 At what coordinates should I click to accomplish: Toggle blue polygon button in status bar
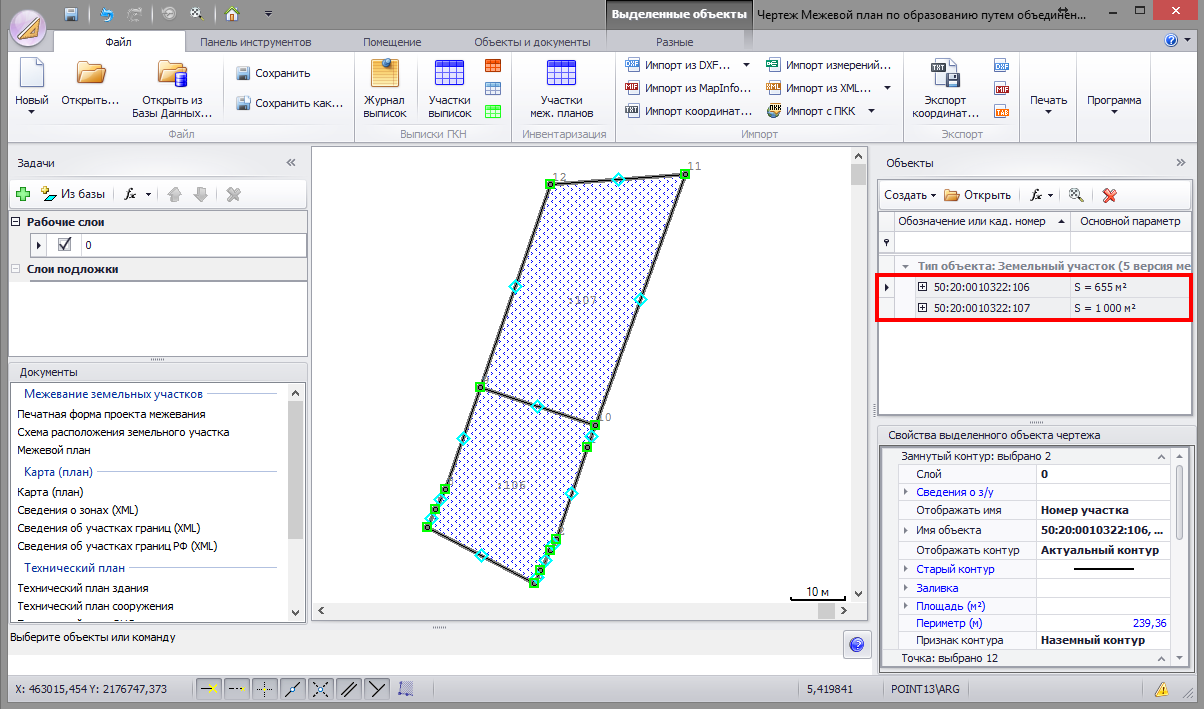pyautogui.click(x=406, y=688)
